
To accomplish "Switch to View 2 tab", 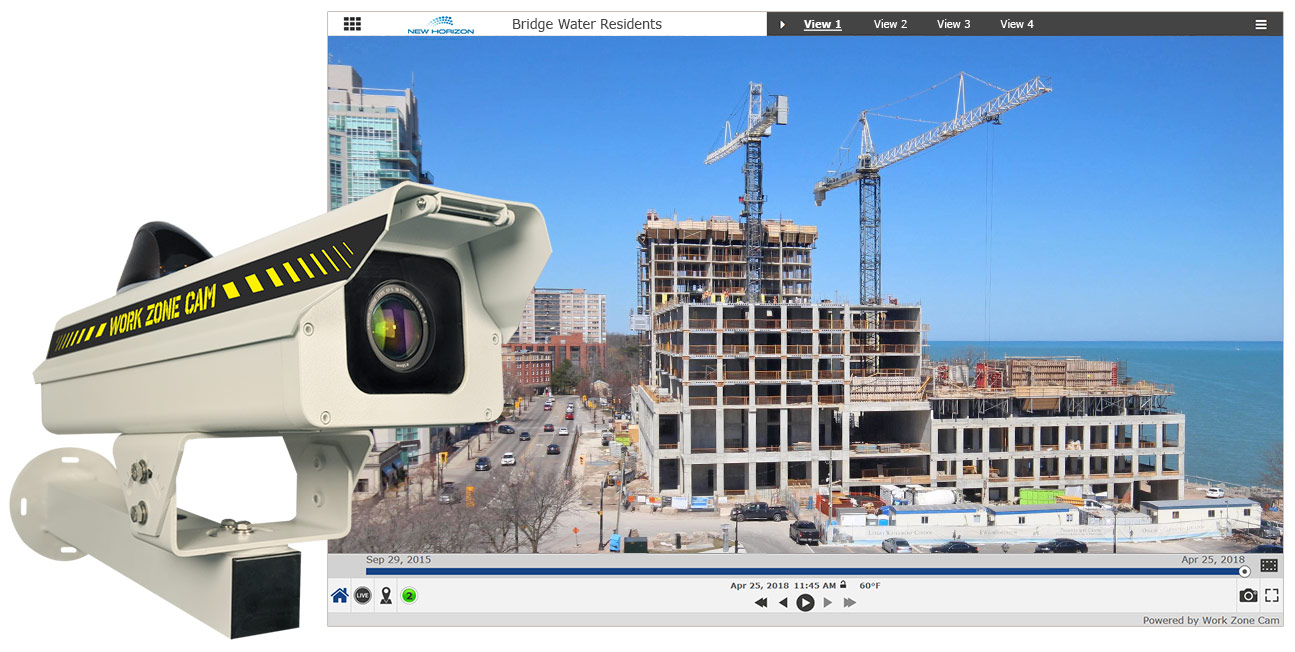I will coord(890,24).
